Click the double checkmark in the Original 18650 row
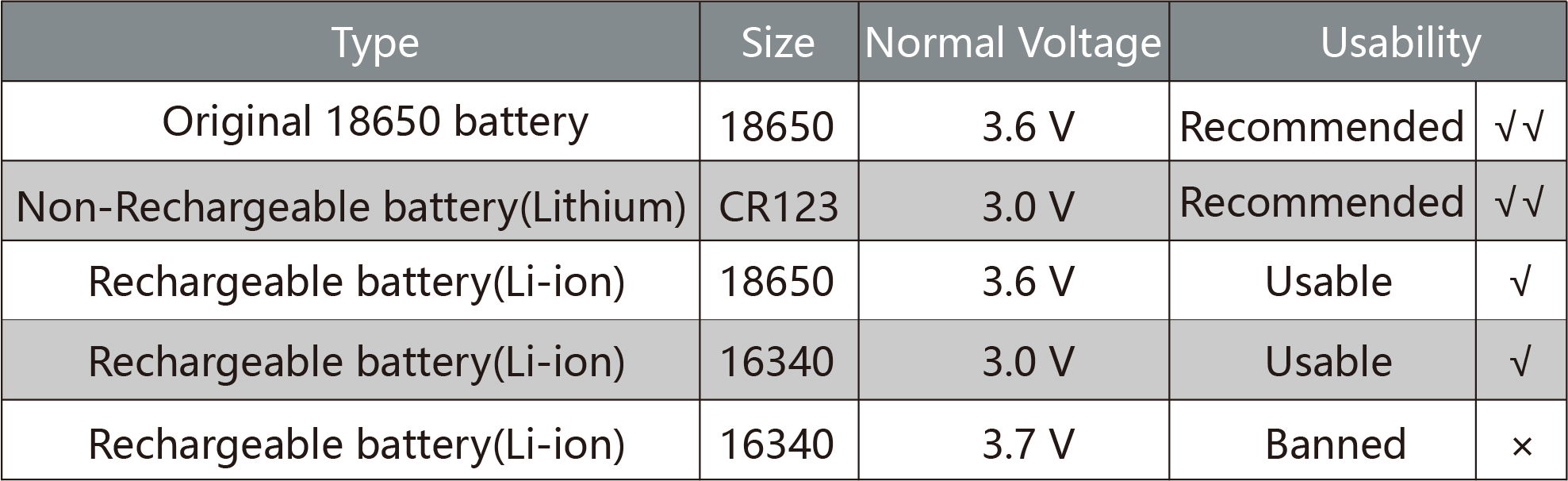Image resolution: width=1568 pixels, height=481 pixels. point(1519,125)
